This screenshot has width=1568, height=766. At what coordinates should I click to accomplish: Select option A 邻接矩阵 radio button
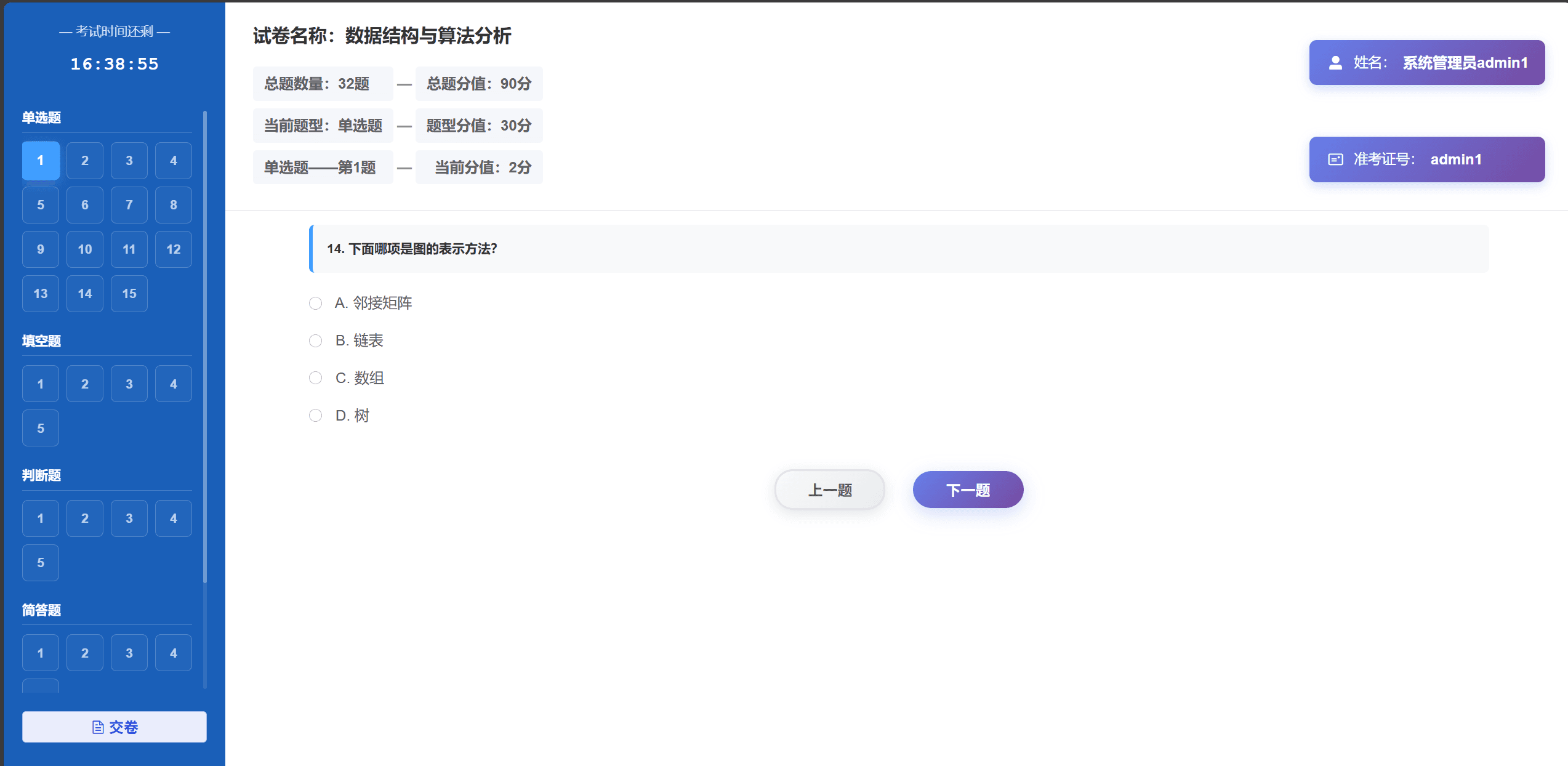315,303
